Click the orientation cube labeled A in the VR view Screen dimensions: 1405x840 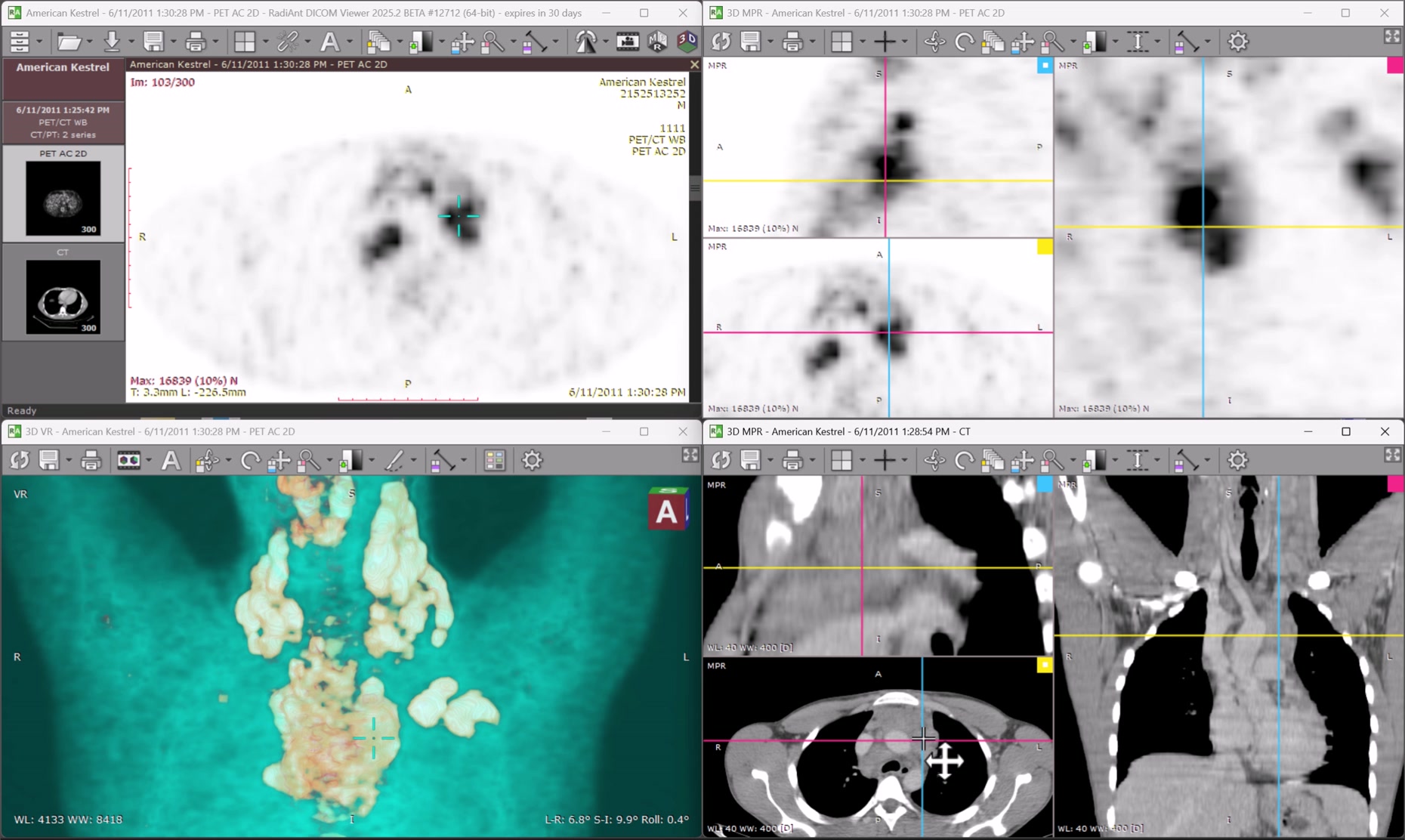pyautogui.click(x=668, y=509)
